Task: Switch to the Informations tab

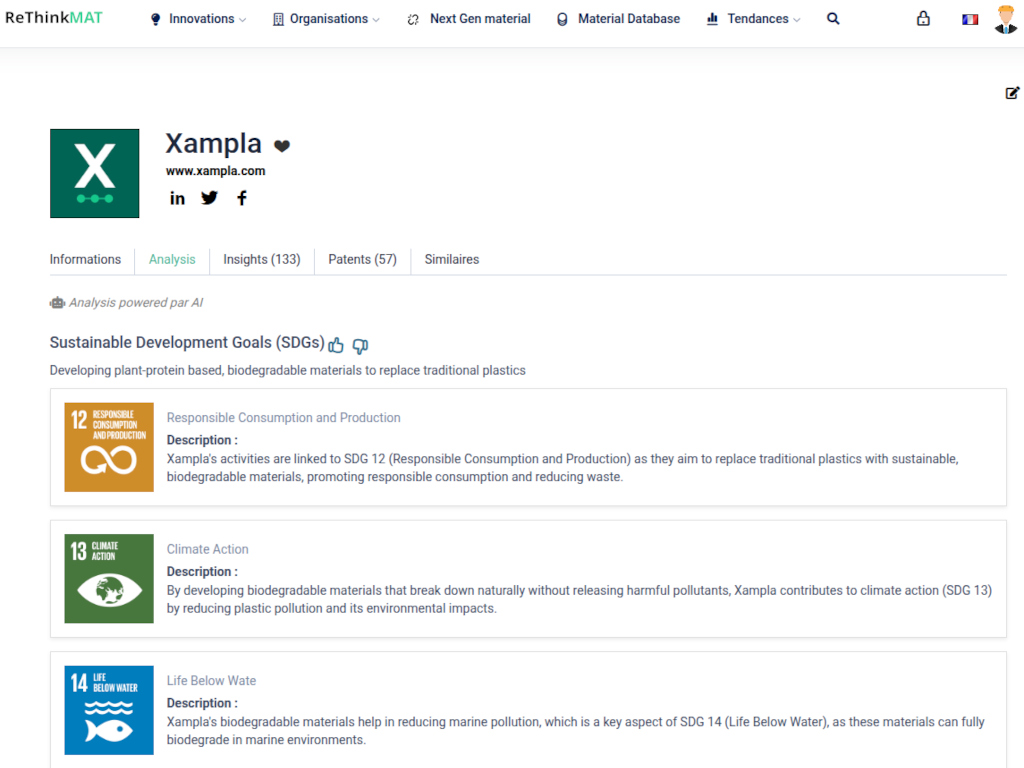Action: pos(86,259)
